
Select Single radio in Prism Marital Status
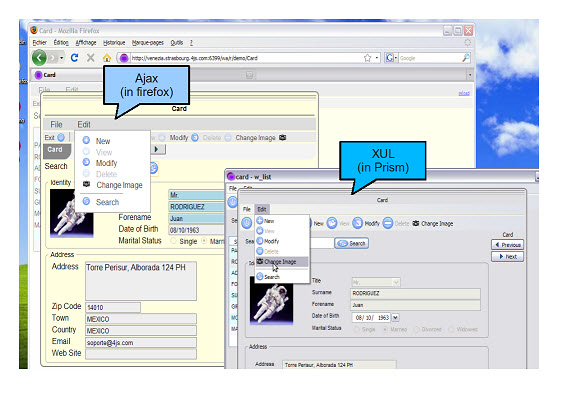(x=357, y=329)
